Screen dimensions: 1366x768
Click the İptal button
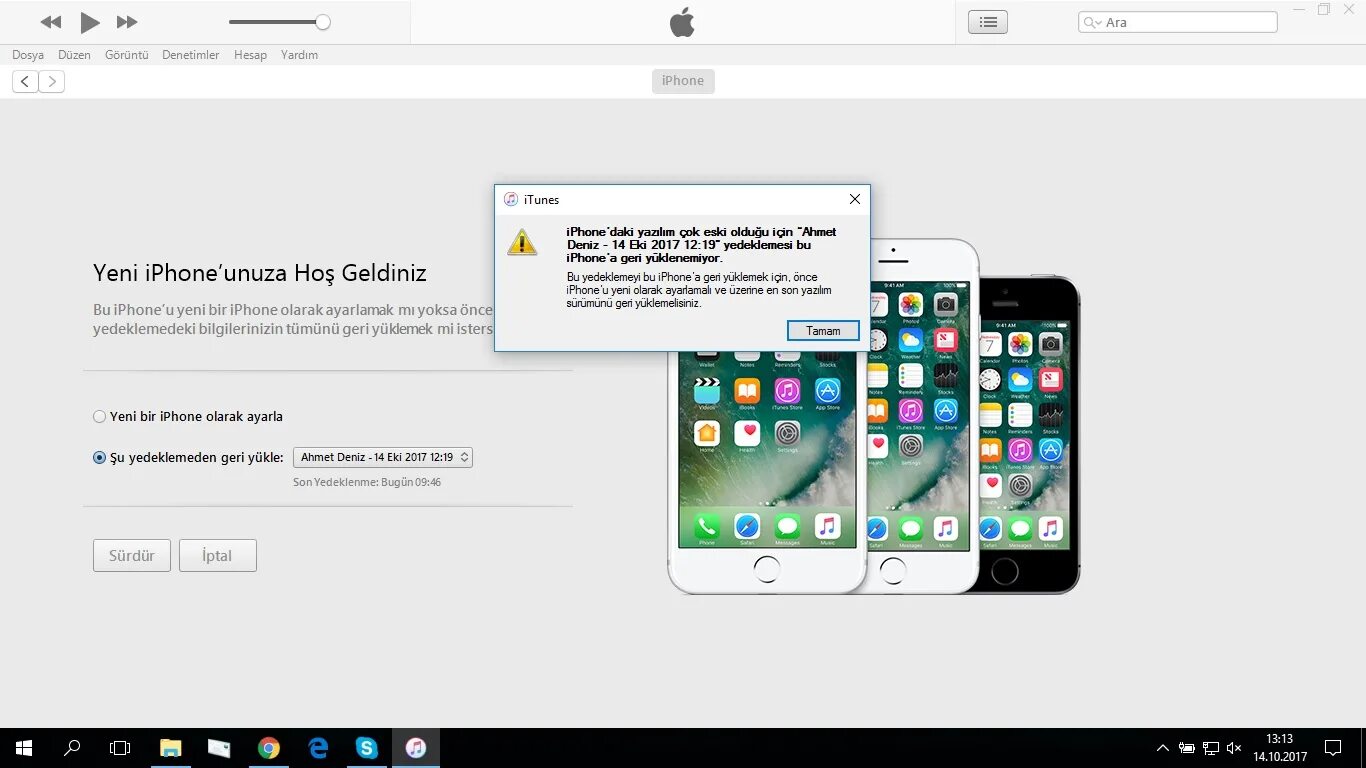pos(218,555)
